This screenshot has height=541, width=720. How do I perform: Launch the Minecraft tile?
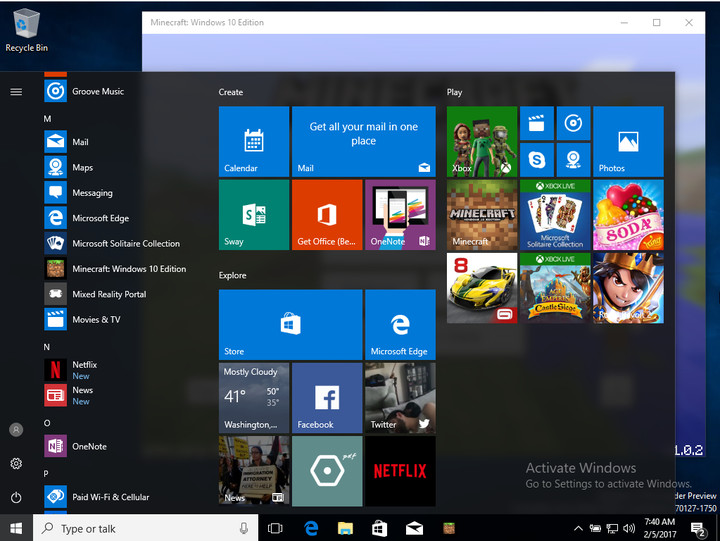[482, 215]
